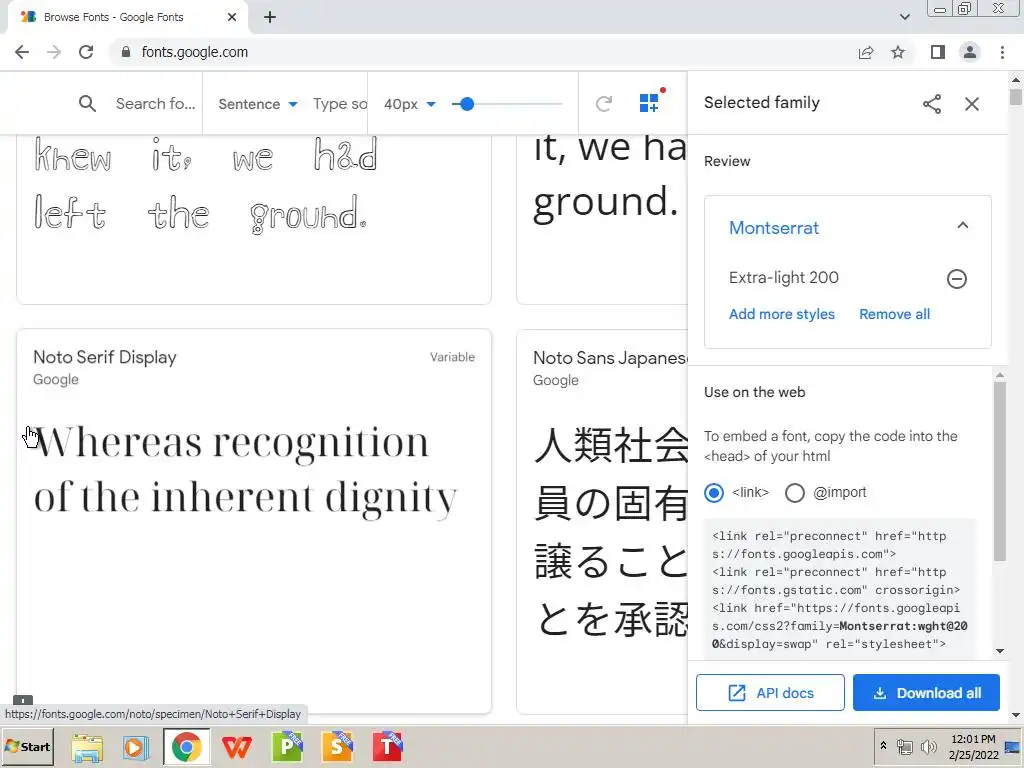Click the Type something preview field

click(340, 104)
